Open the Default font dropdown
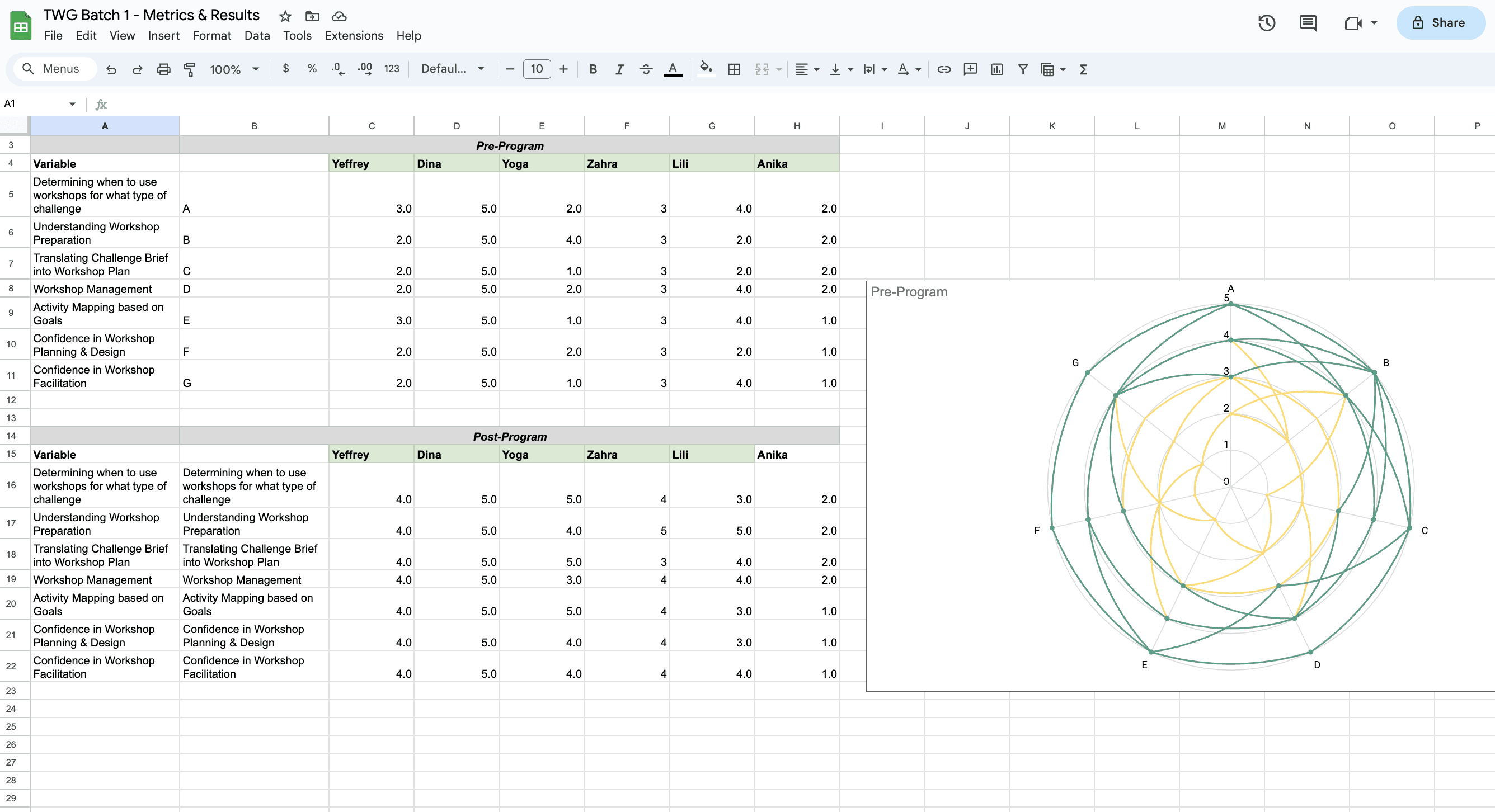The image size is (1495, 812). pos(453,69)
